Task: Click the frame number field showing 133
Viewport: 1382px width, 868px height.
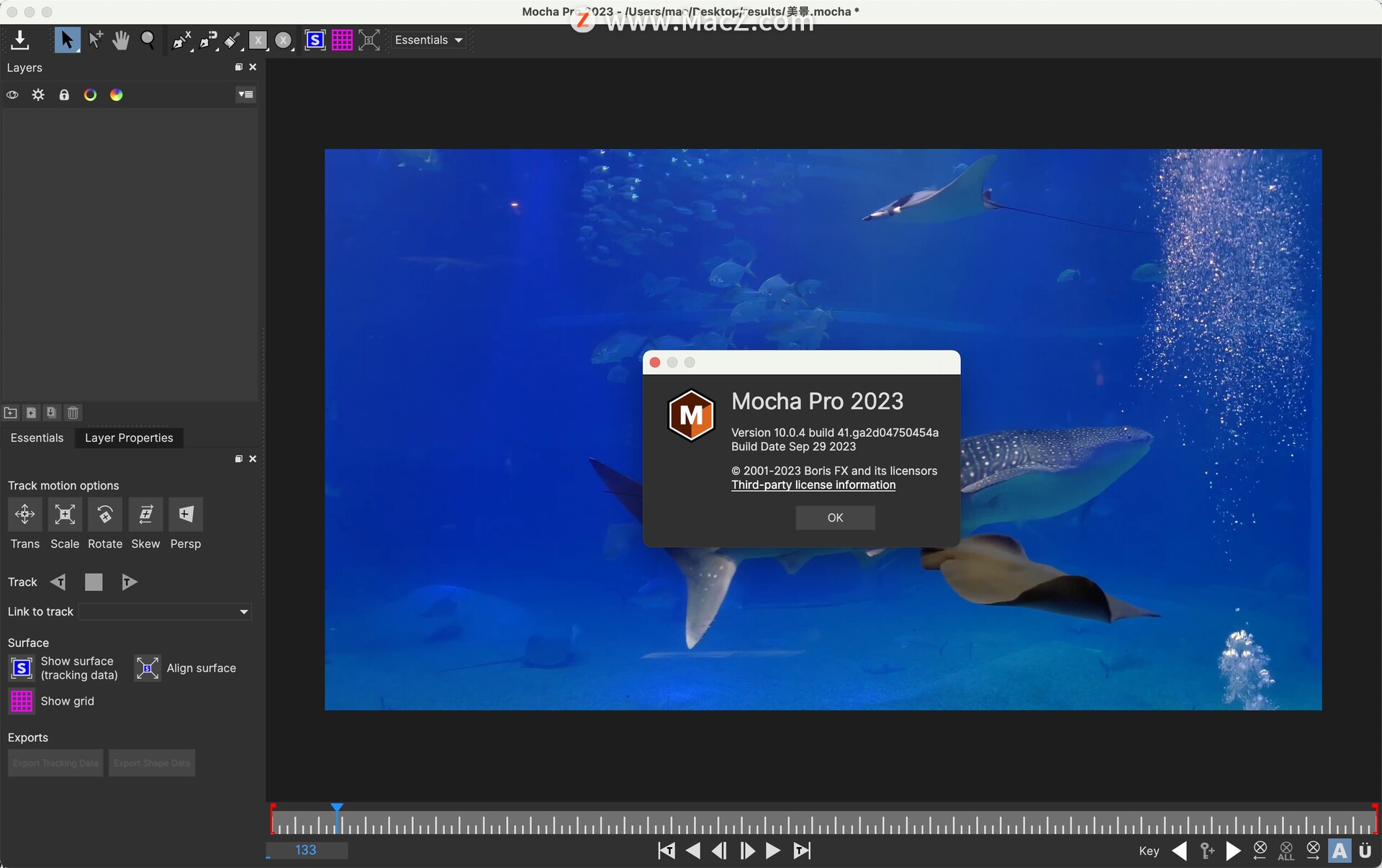Action: pyautogui.click(x=307, y=850)
